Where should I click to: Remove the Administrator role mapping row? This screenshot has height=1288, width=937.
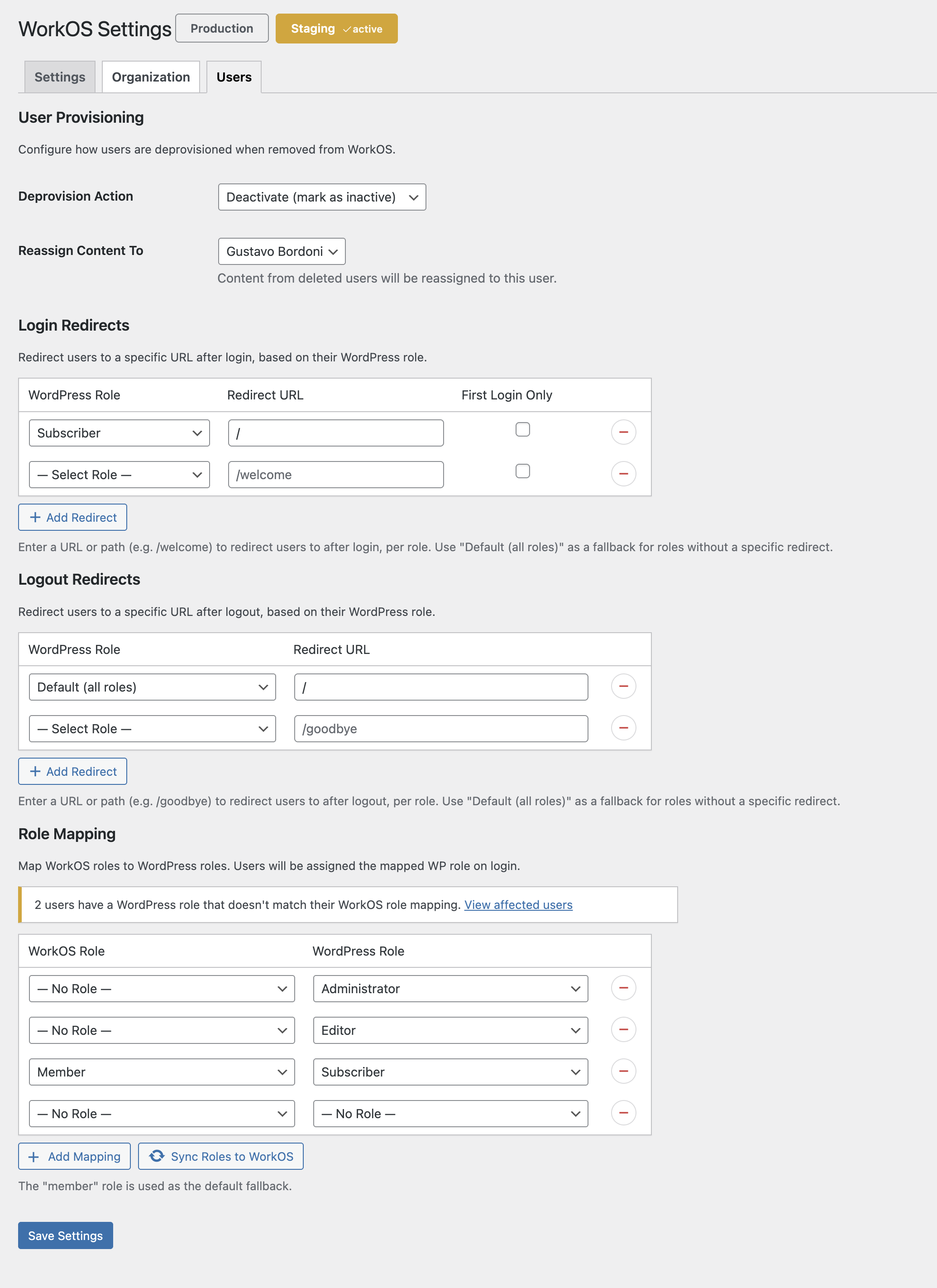point(623,988)
